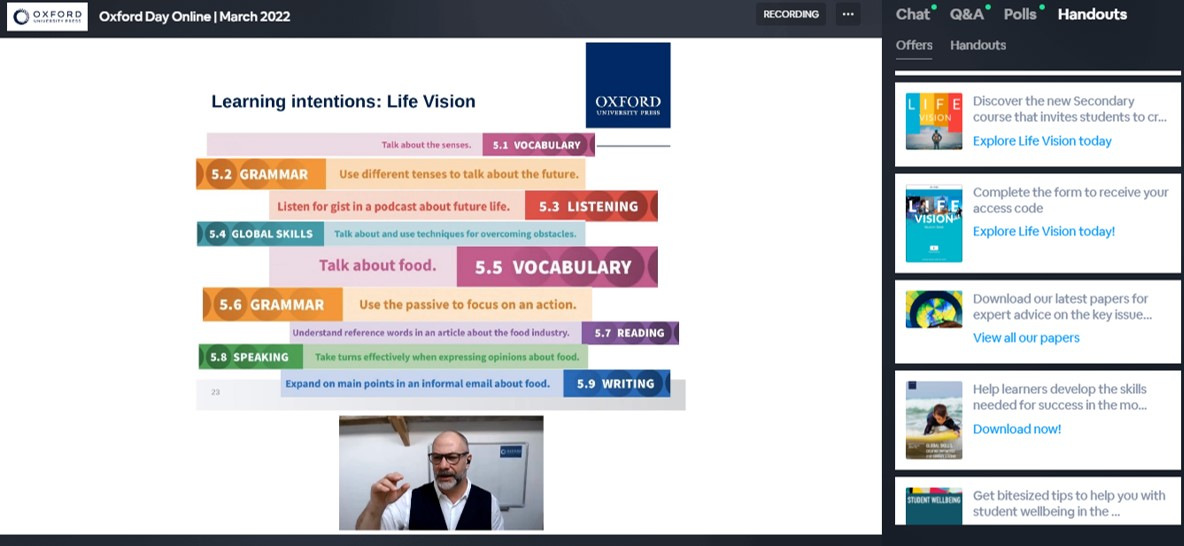Click the '5.7 READING' label on slide
1184x546 pixels.
tap(630, 333)
